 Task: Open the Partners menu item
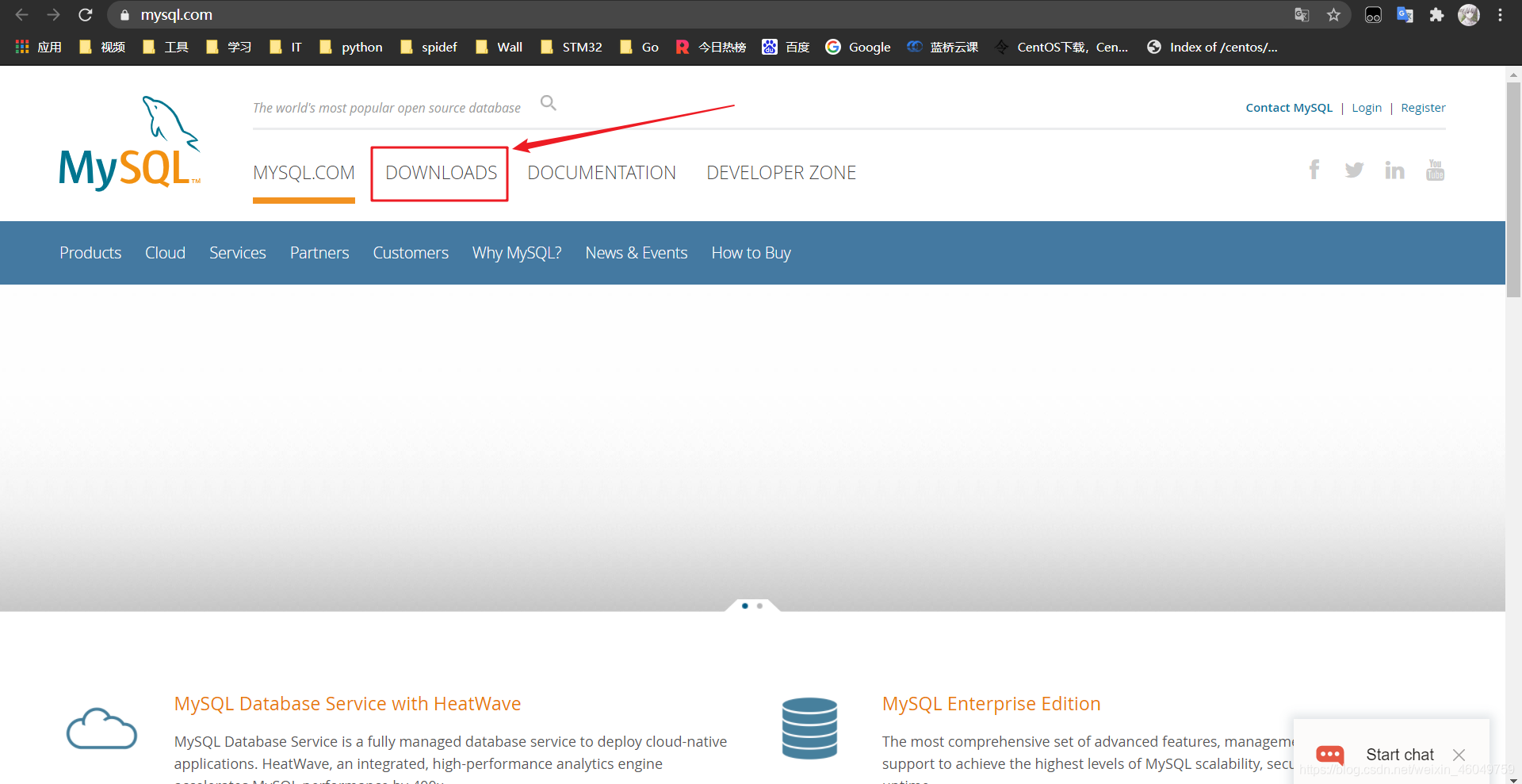(x=319, y=253)
